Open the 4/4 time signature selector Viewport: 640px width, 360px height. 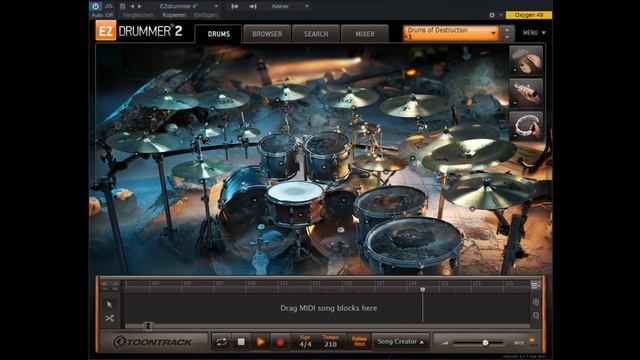click(x=305, y=342)
